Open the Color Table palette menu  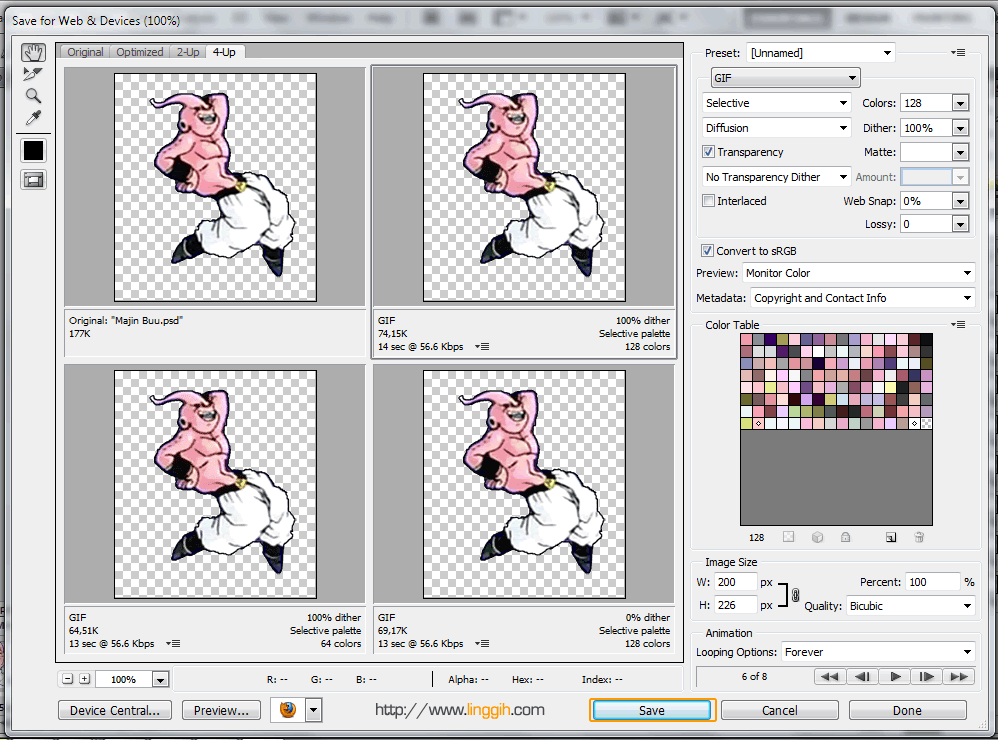coord(959,325)
